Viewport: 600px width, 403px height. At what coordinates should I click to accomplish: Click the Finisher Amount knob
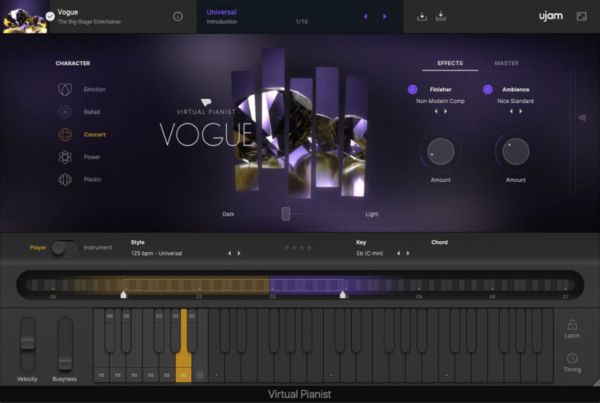pos(440,151)
